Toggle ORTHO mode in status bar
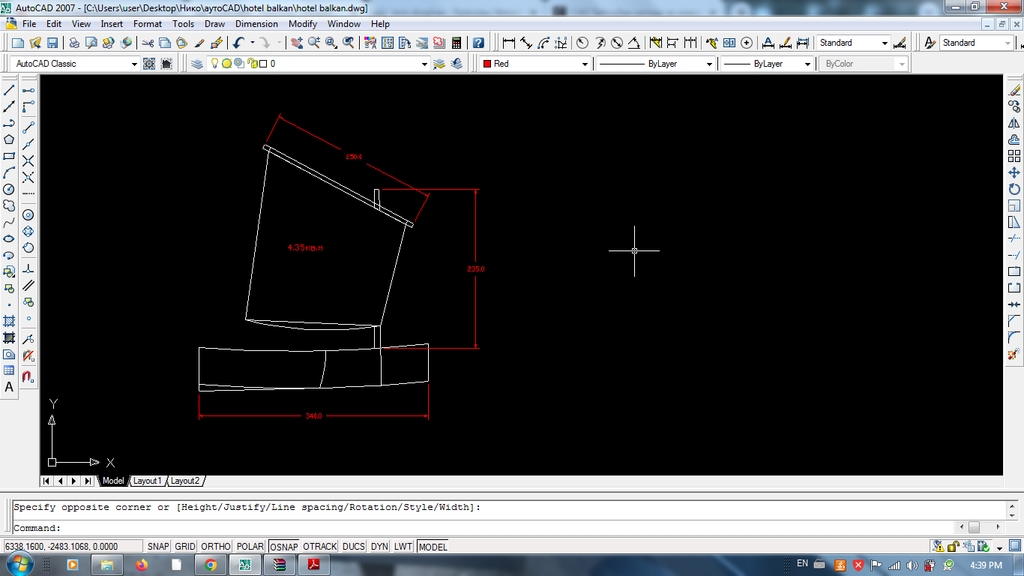The height and width of the screenshot is (576, 1024). 215,547
